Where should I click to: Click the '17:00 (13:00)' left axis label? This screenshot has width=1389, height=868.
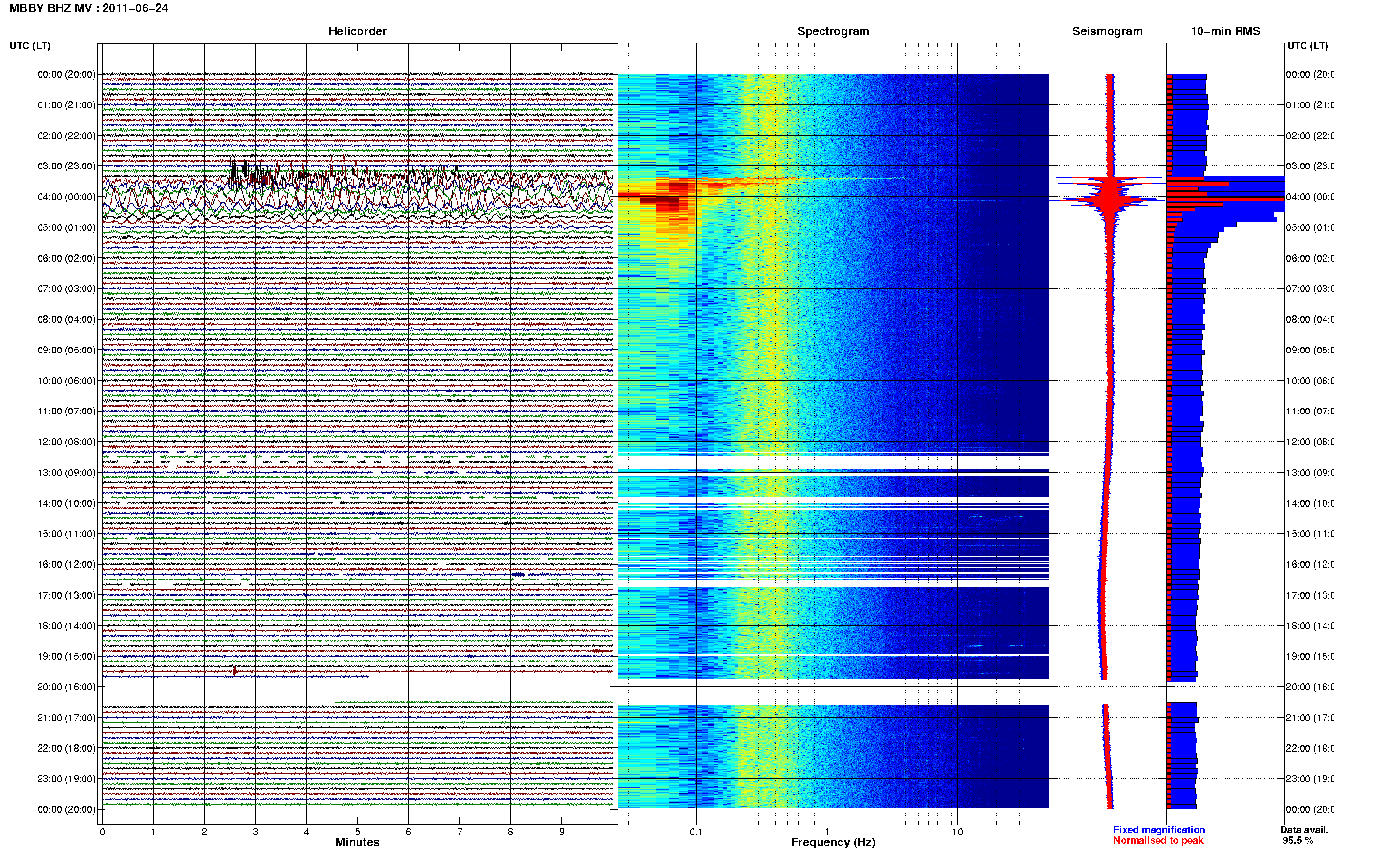click(66, 595)
